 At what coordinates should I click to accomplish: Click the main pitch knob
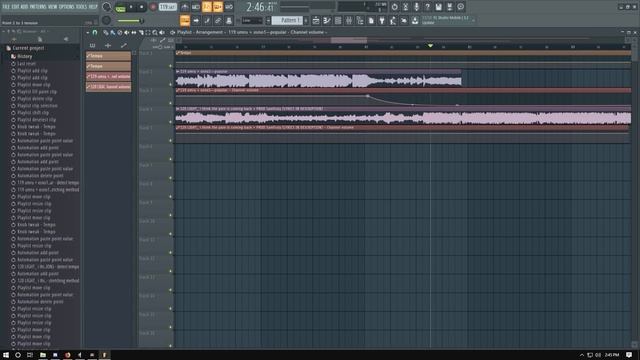(x=107, y=20)
